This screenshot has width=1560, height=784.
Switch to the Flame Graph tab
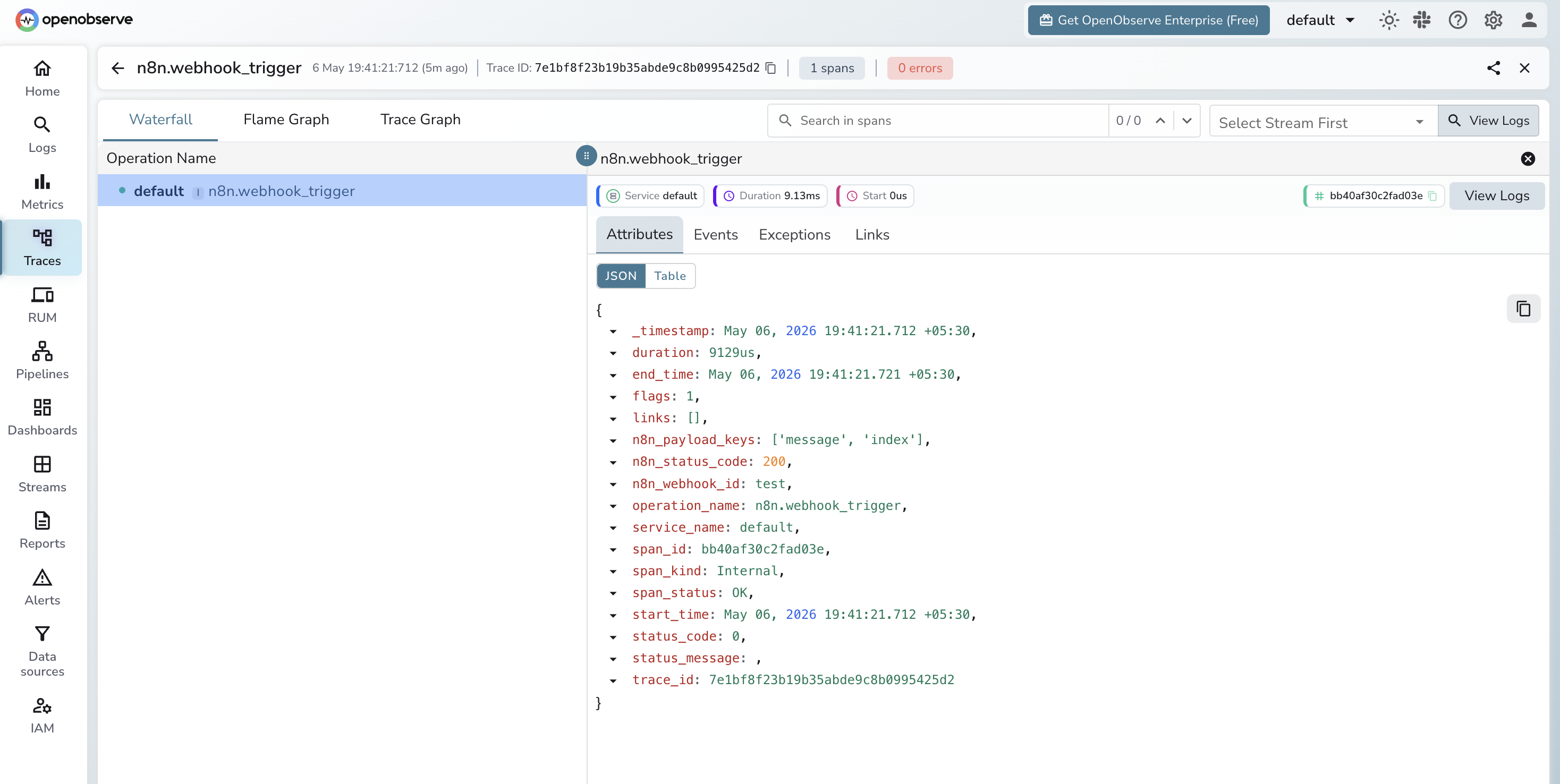(x=286, y=120)
